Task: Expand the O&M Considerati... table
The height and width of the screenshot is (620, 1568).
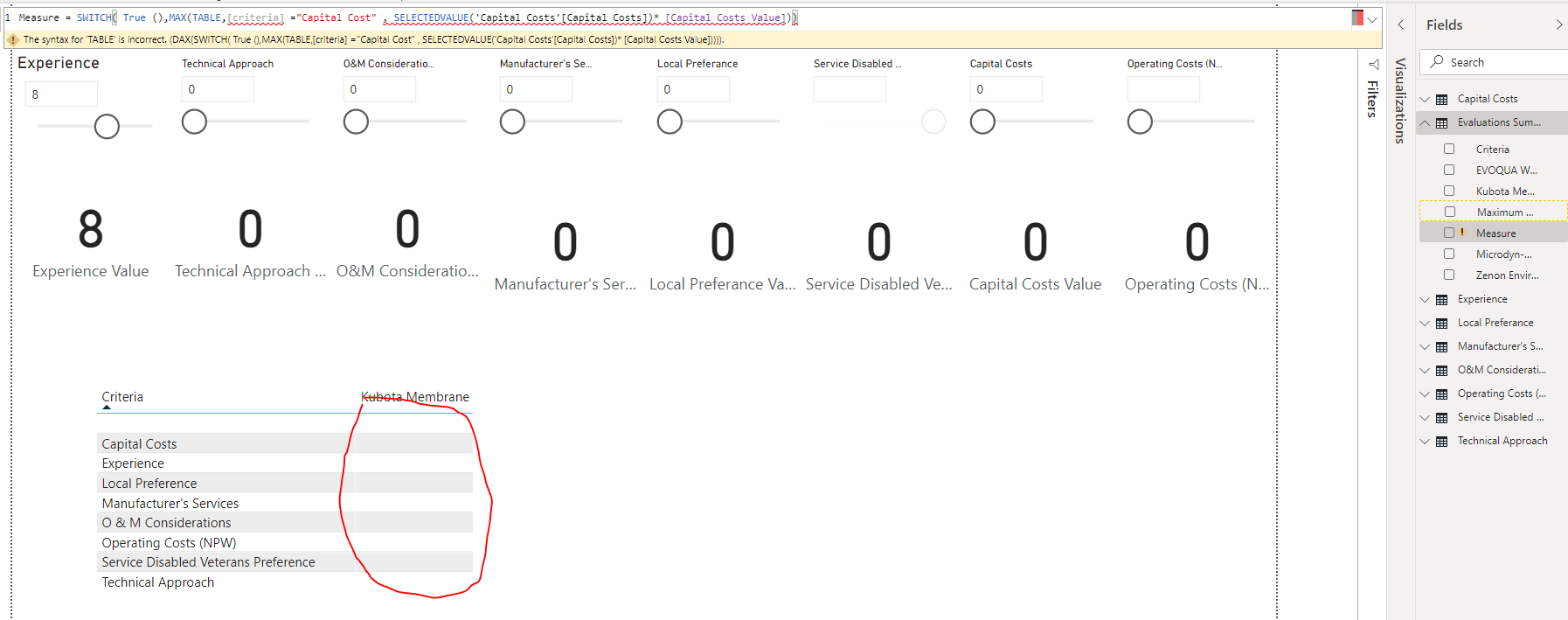Action: click(1425, 370)
